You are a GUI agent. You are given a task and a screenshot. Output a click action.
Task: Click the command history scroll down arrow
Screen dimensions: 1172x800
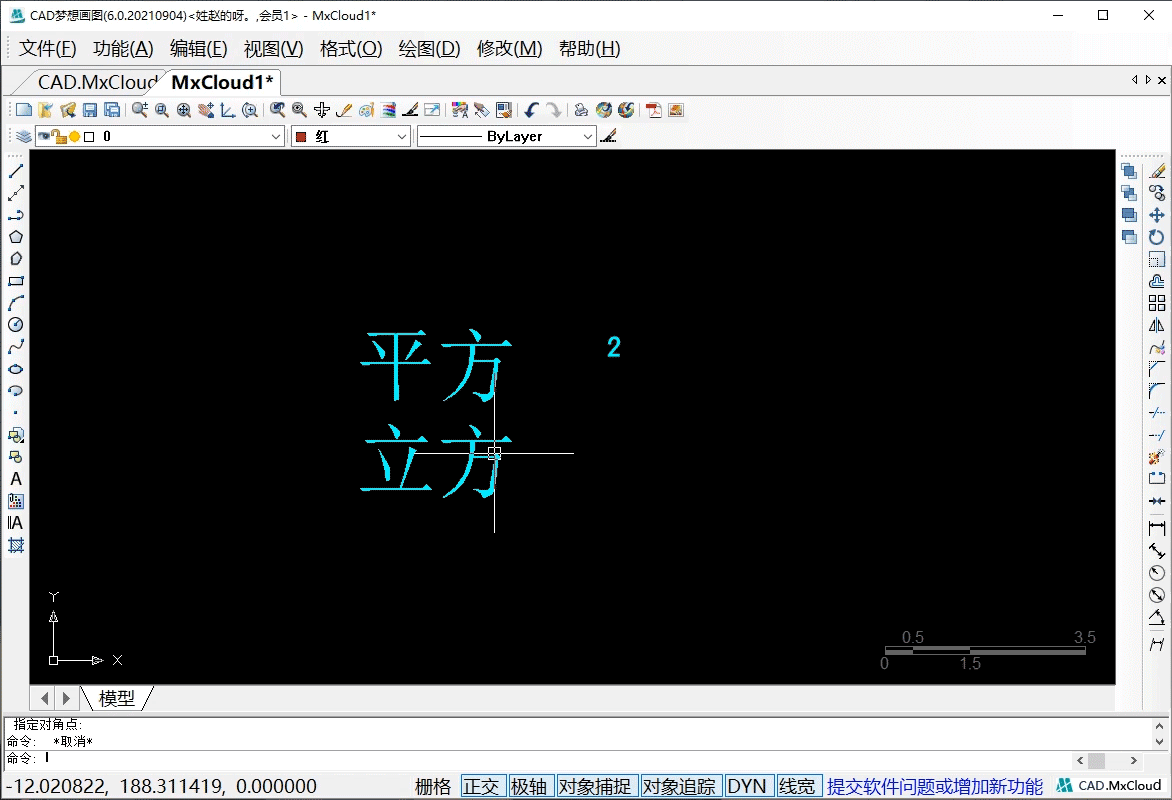point(1159,742)
